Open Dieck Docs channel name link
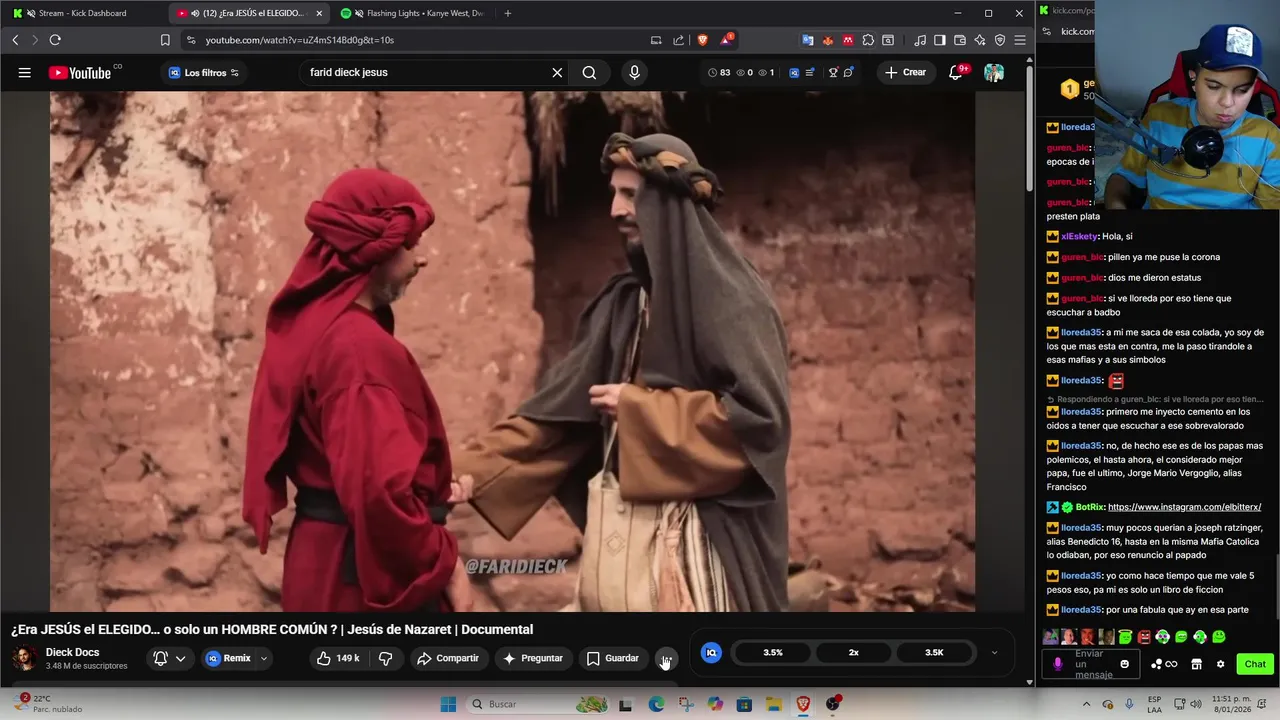 (72, 652)
